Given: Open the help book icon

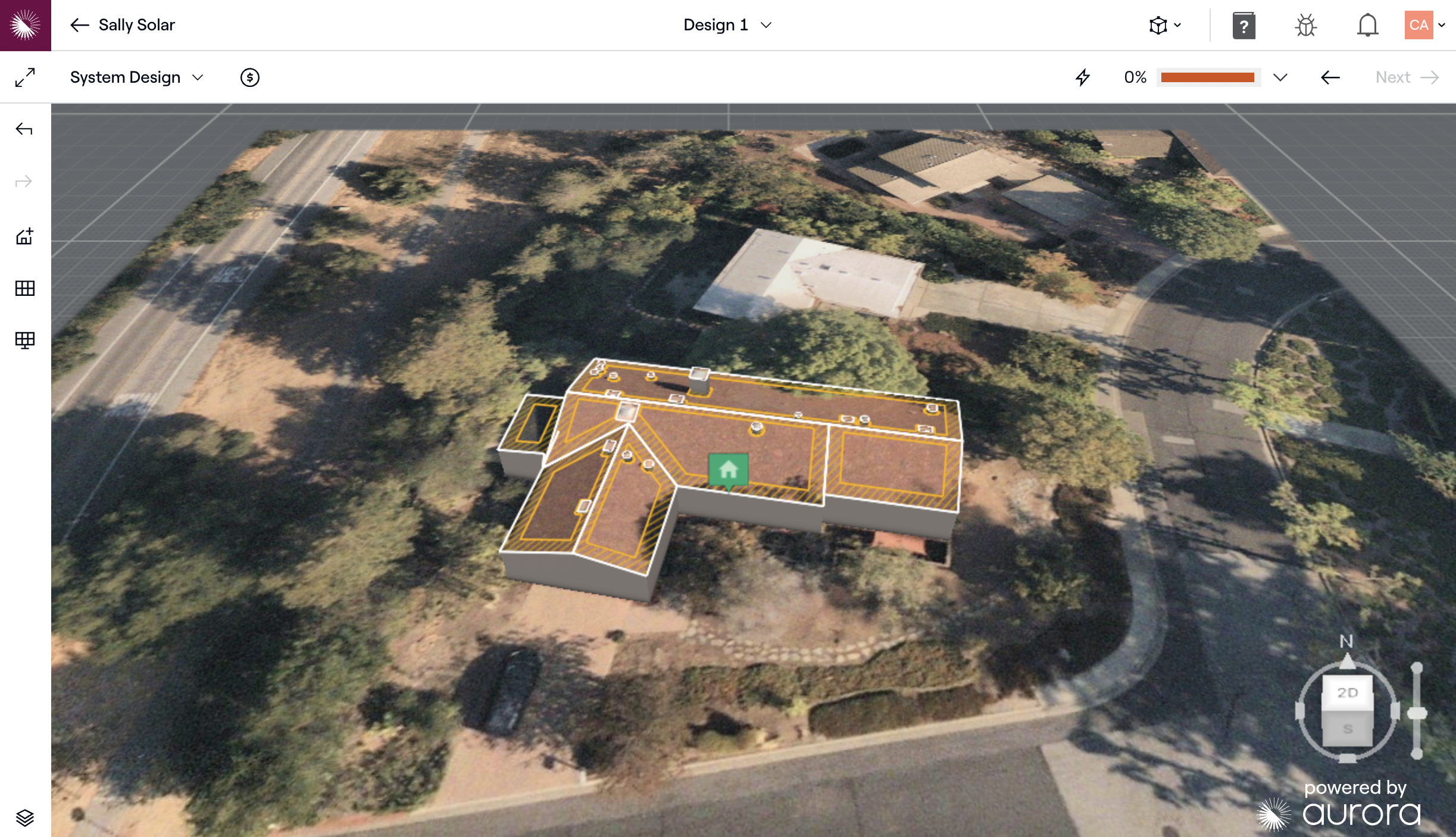Looking at the screenshot, I should click(1243, 26).
